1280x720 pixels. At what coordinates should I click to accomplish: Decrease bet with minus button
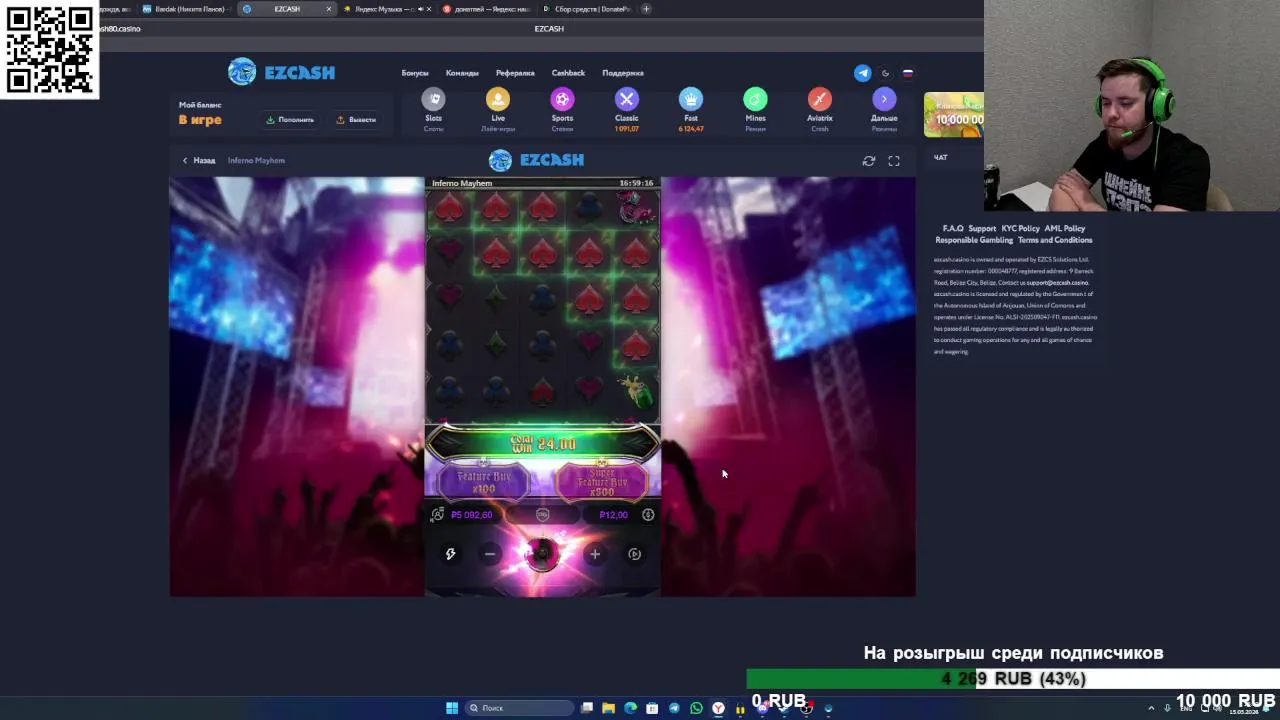[x=490, y=554]
